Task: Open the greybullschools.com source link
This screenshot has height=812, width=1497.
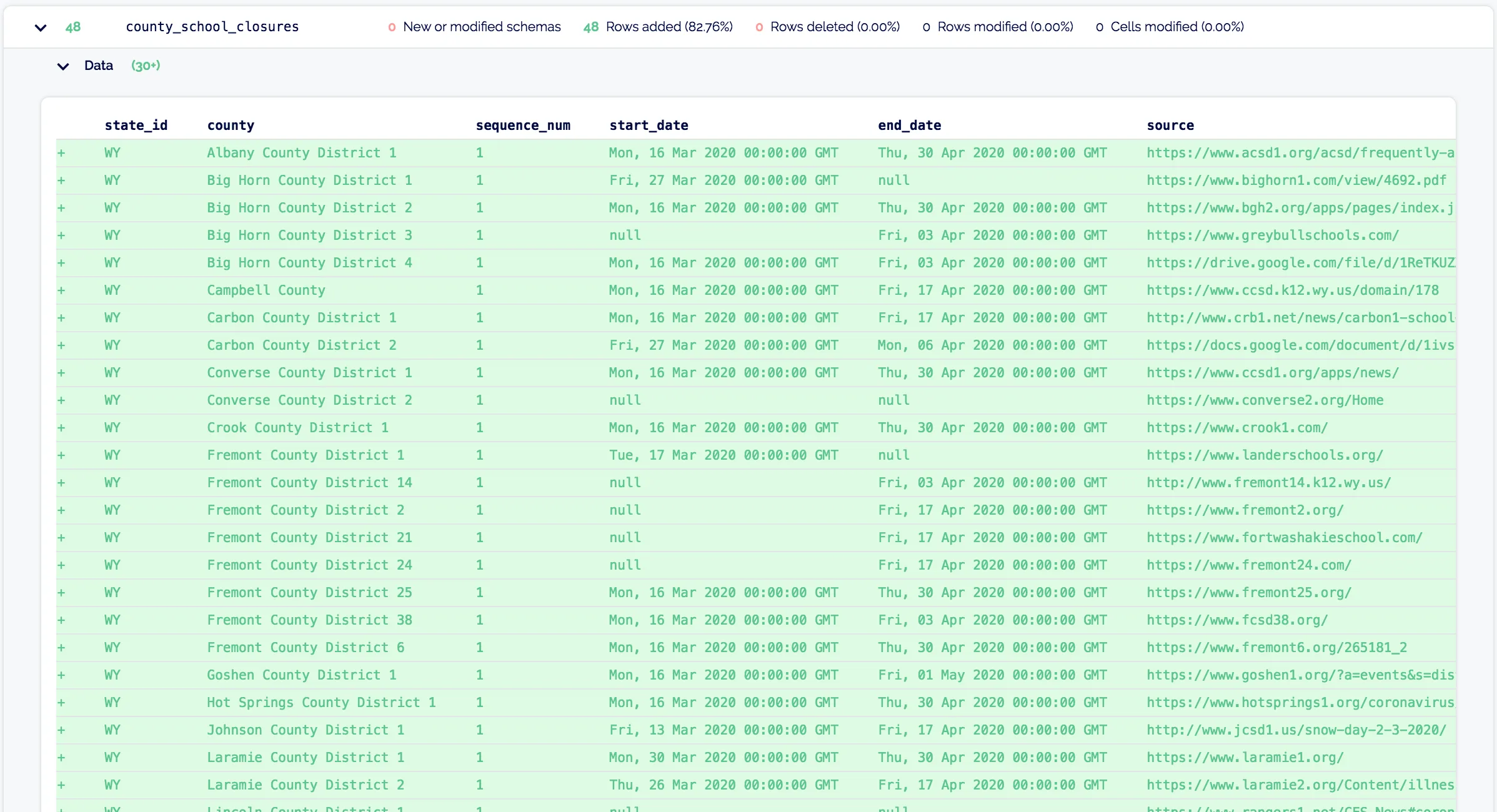Action: (x=1272, y=235)
